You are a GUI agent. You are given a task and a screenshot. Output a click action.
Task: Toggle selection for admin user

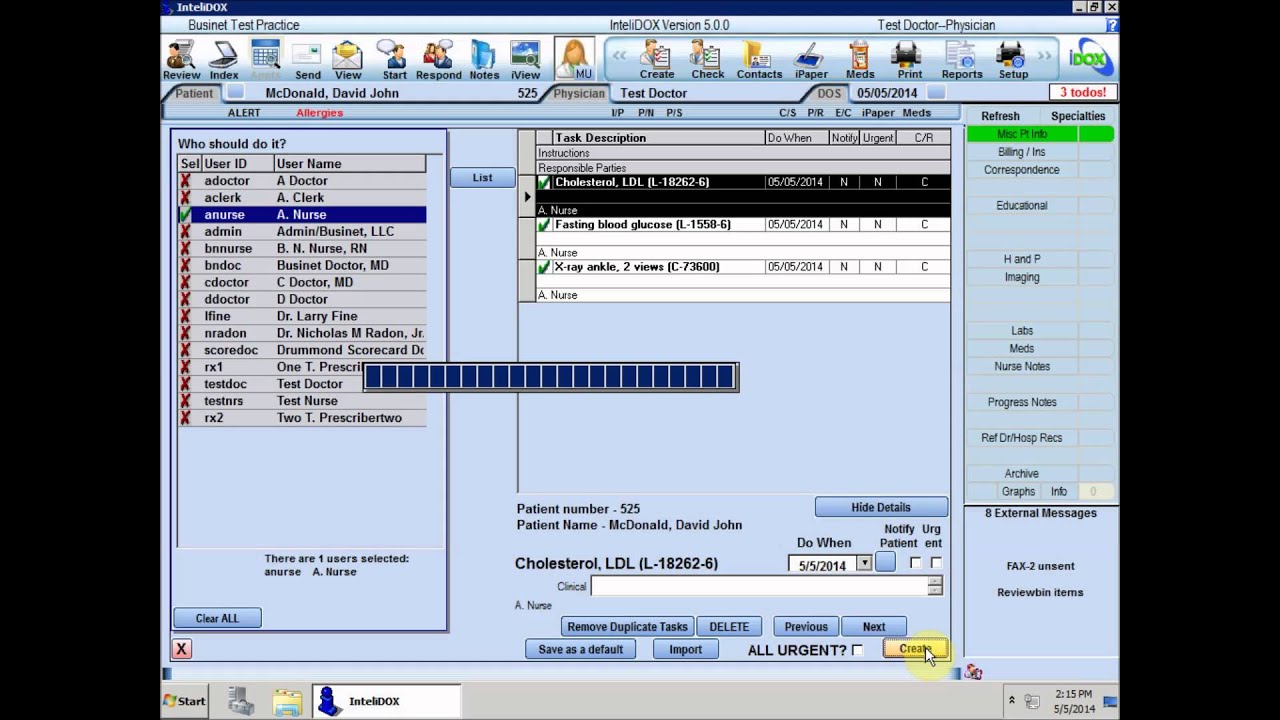185,232
